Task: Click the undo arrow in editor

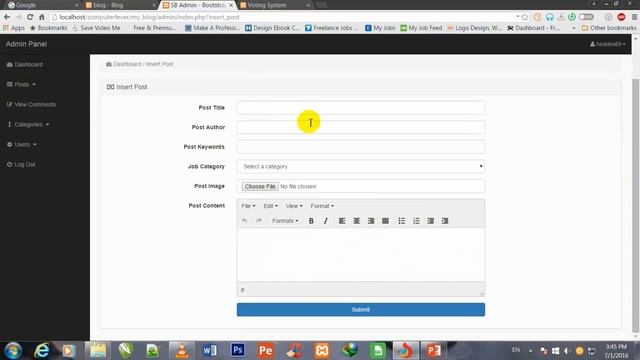Action: (245, 220)
